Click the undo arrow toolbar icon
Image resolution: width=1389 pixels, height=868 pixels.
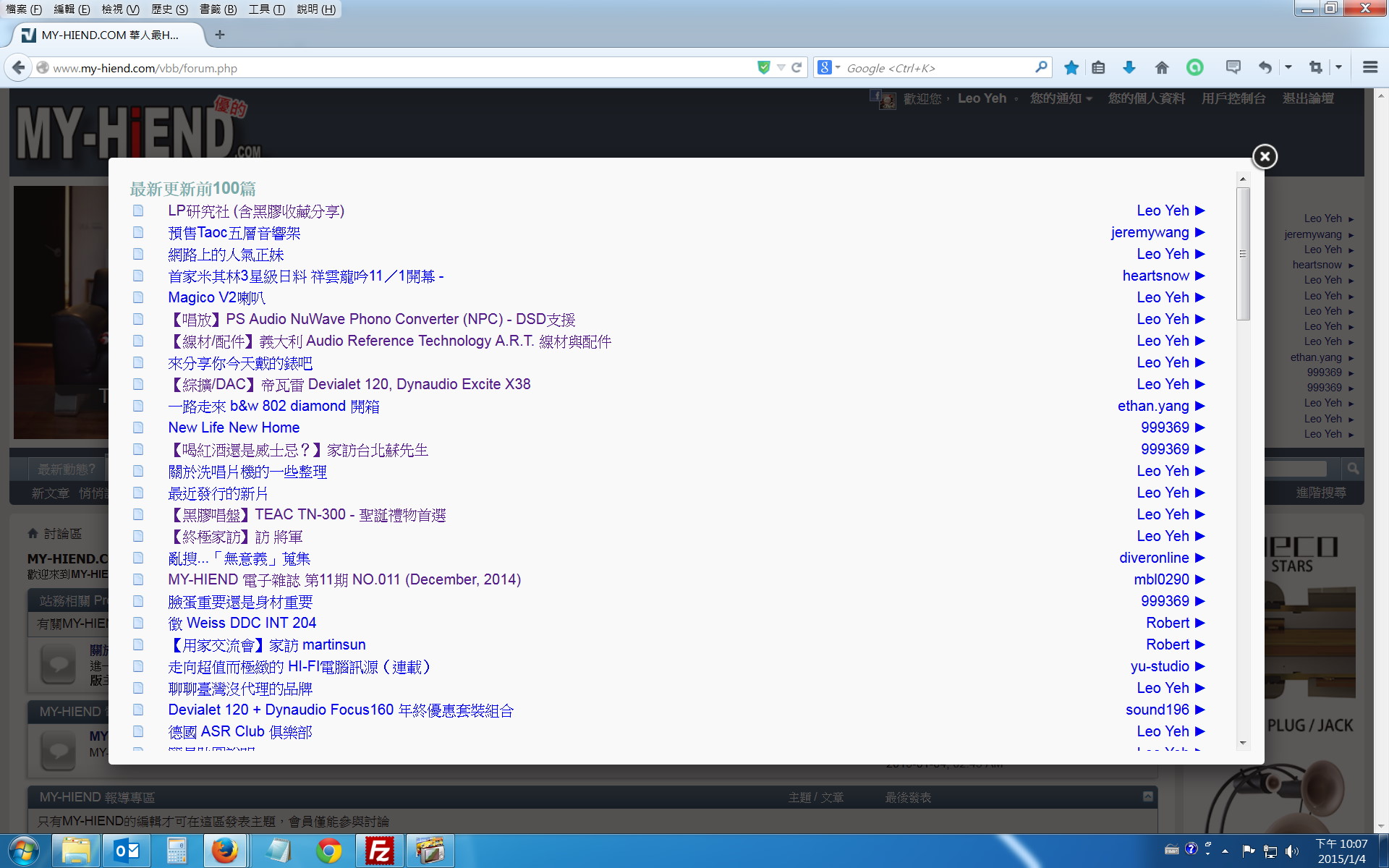coord(1265,67)
